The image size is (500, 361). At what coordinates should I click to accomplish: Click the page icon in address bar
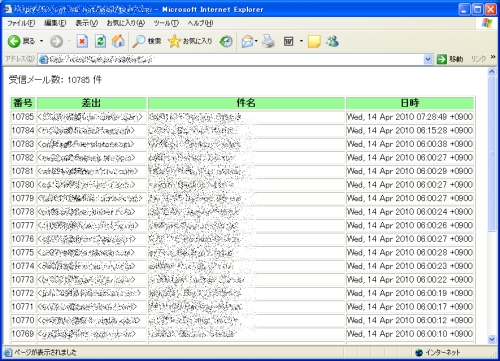43,59
